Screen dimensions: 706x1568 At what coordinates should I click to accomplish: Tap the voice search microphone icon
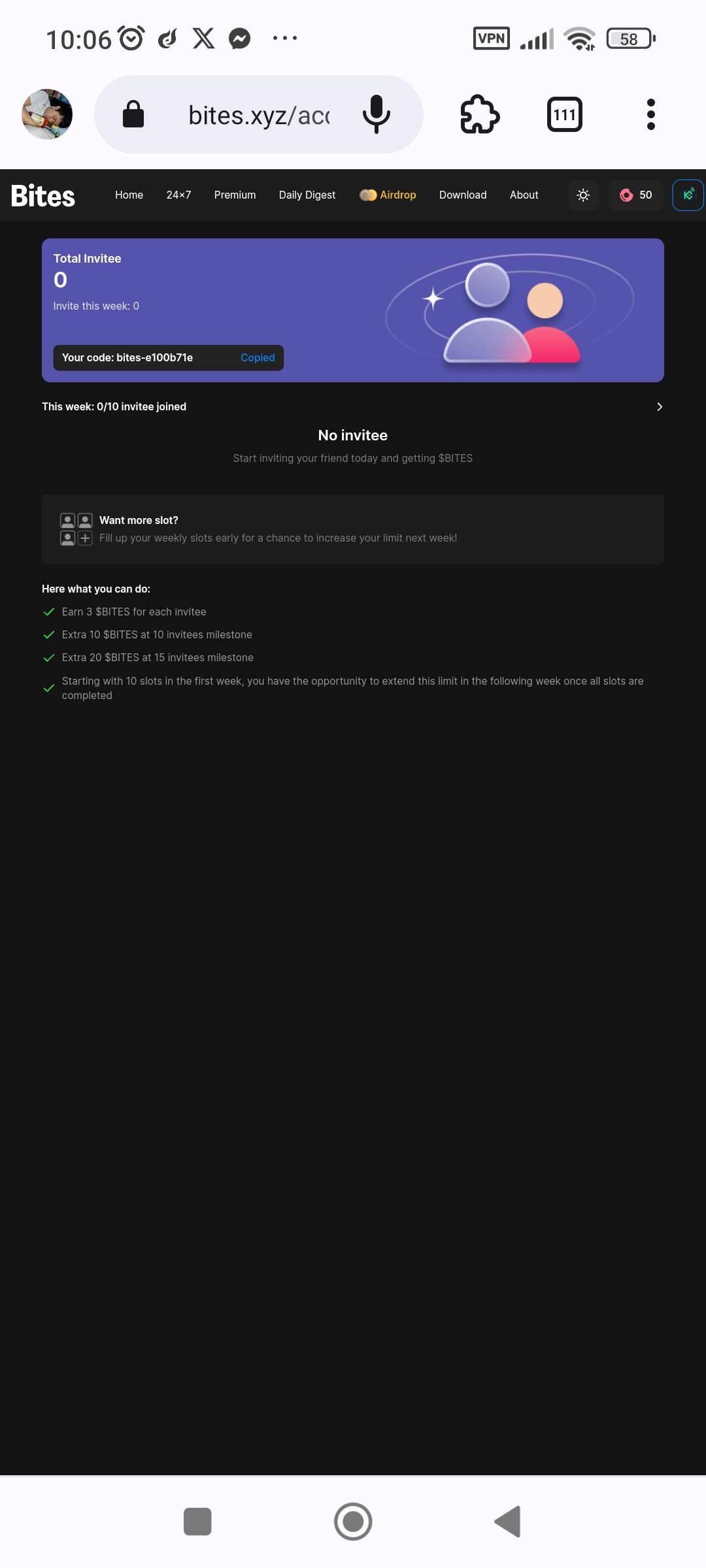click(377, 114)
